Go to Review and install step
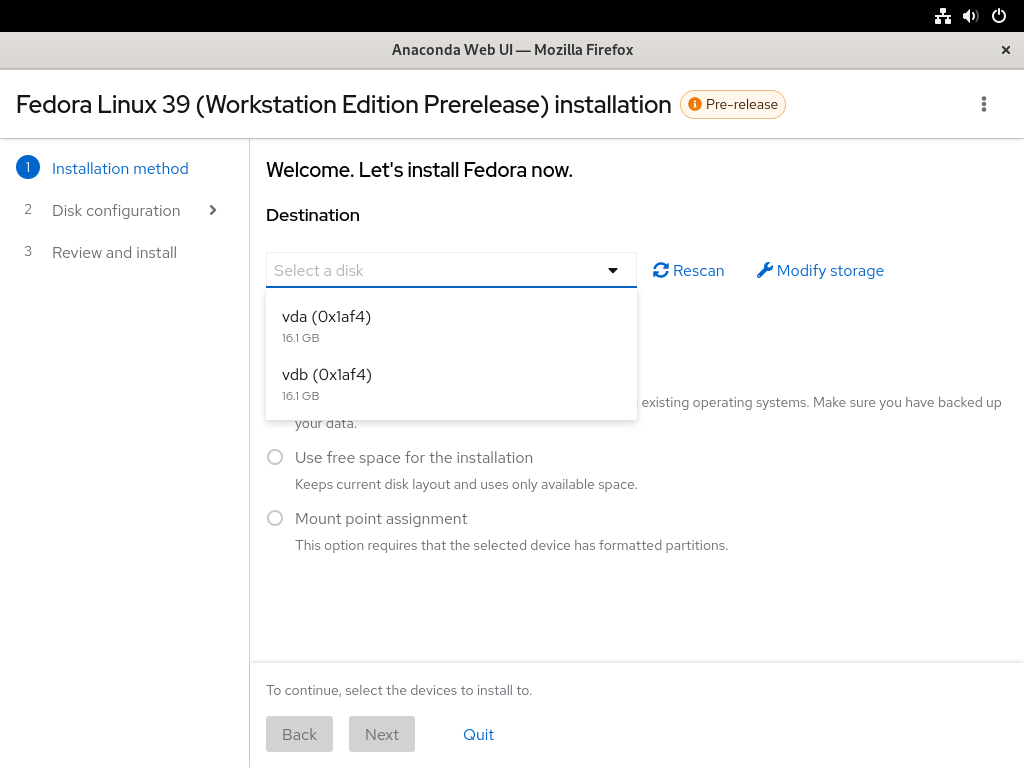 point(114,253)
